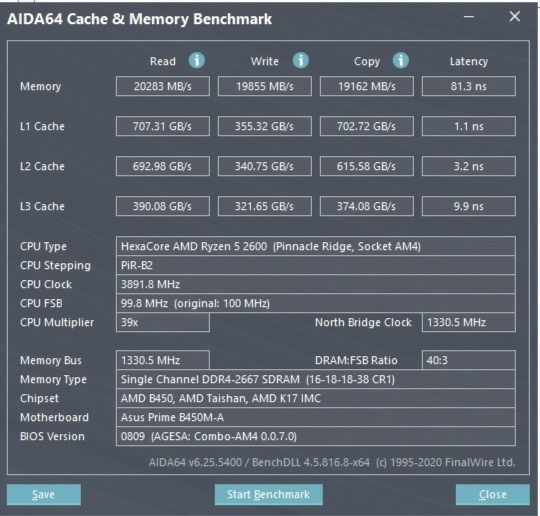The width and height of the screenshot is (540, 516).
Task: Click the Memory row label
Action: 41,86
